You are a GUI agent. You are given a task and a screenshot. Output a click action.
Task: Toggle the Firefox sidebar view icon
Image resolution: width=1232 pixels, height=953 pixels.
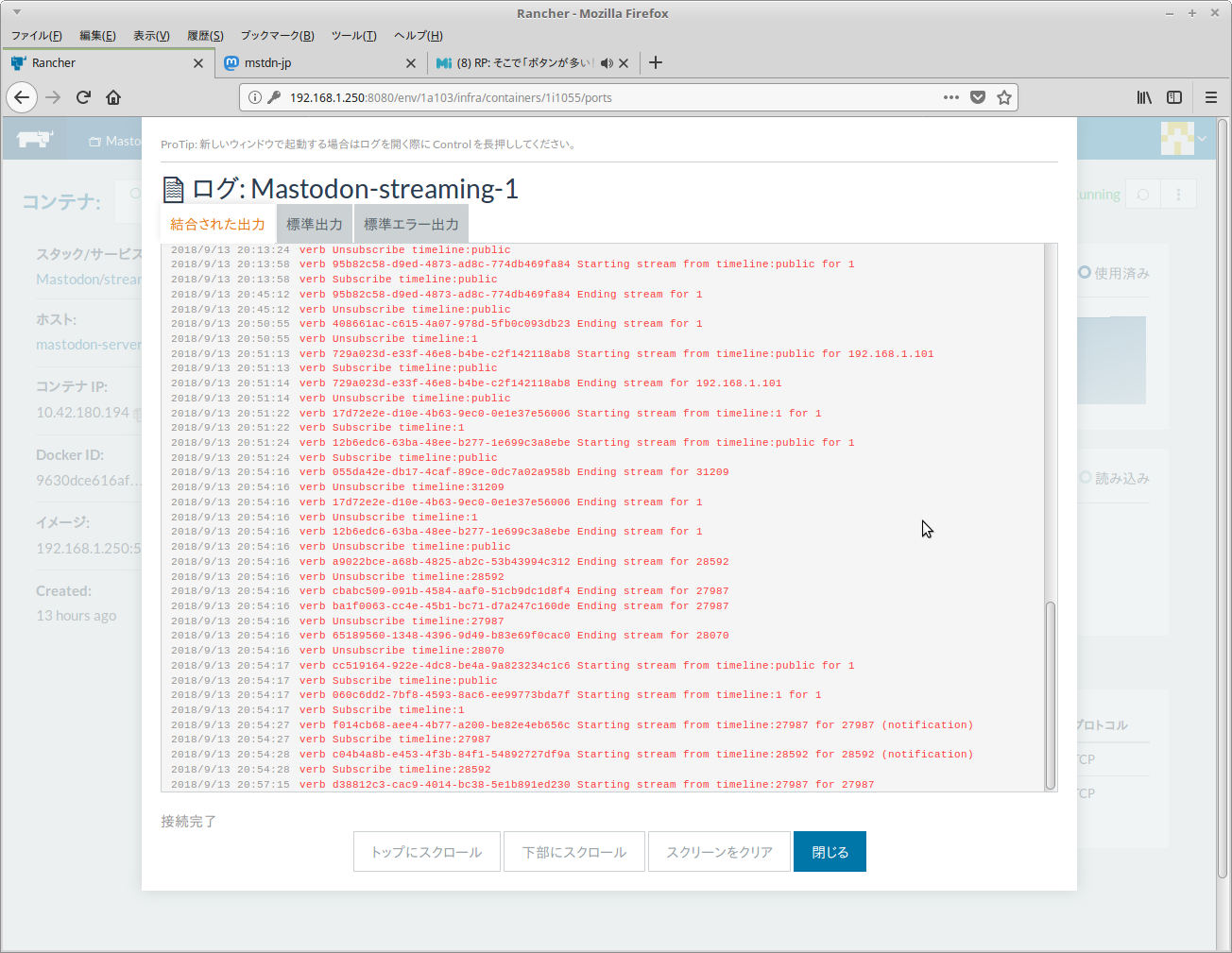1174,97
